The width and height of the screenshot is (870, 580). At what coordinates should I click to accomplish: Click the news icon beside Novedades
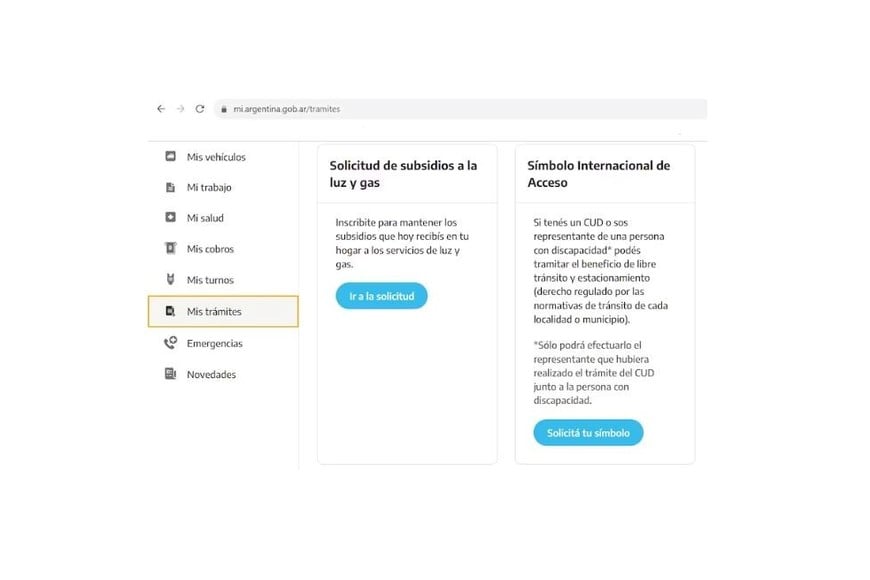tap(170, 374)
